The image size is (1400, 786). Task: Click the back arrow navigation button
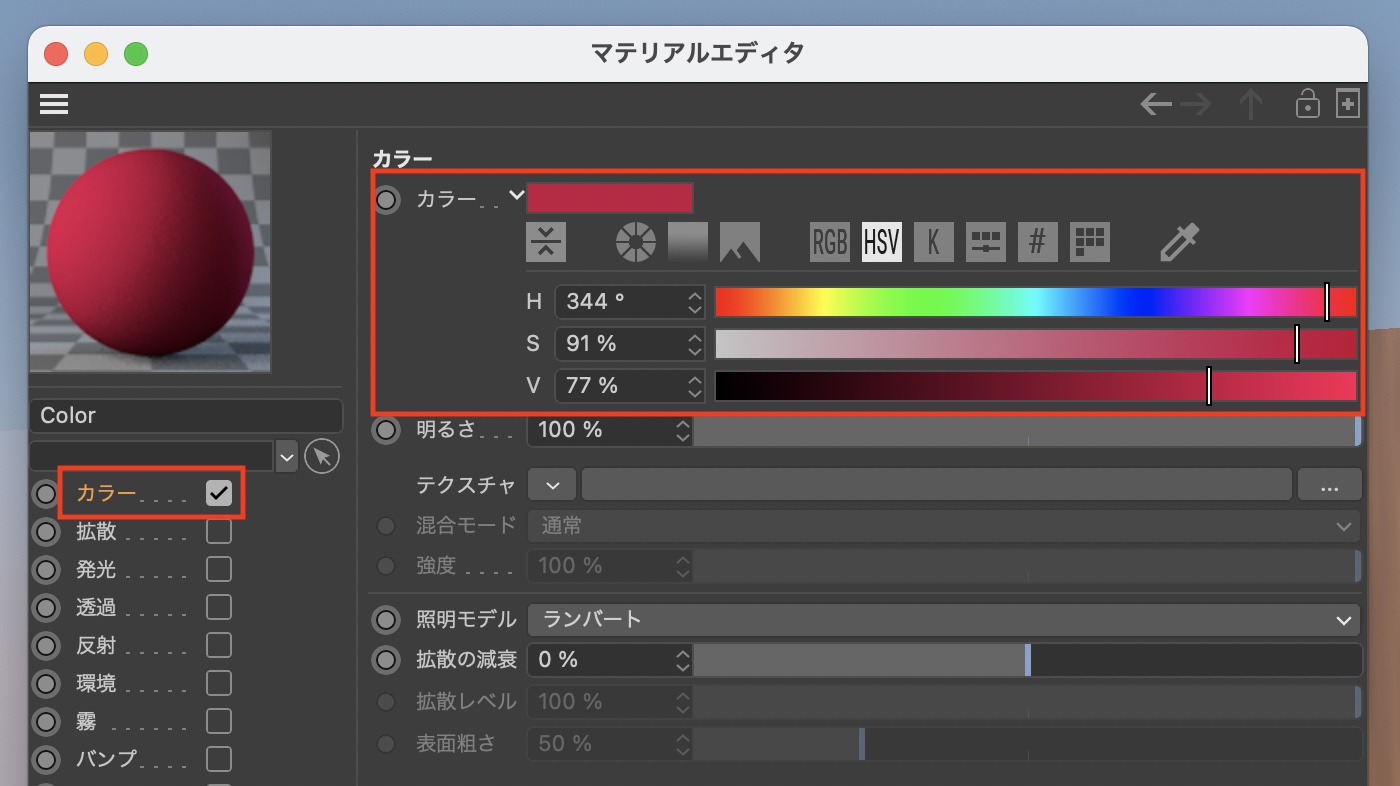coord(1156,104)
